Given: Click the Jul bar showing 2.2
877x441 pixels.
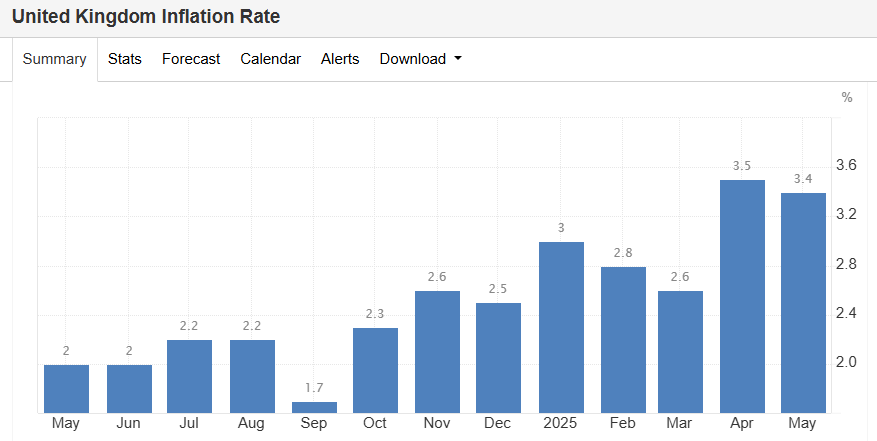Looking at the screenshot, I should pyautogui.click(x=190, y=376).
